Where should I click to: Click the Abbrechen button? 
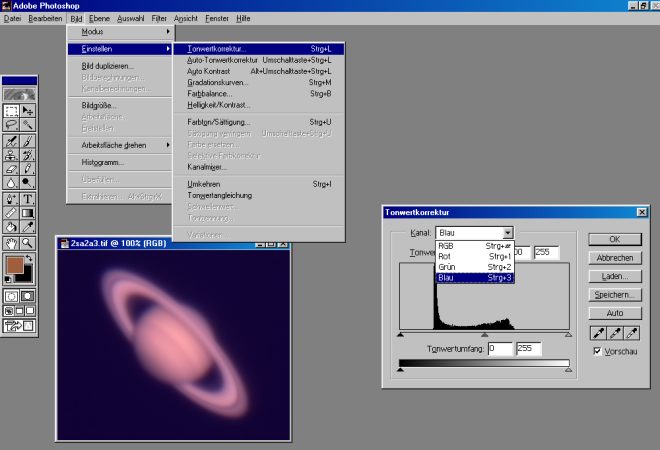[614, 257]
